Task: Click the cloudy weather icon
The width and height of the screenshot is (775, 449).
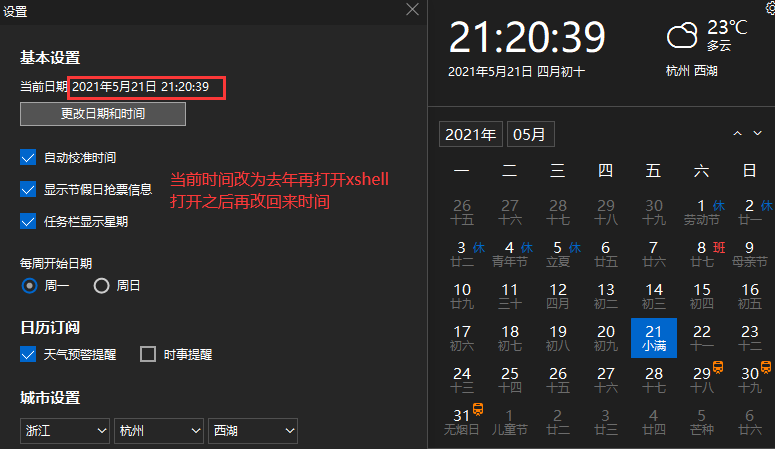Action: click(682, 35)
